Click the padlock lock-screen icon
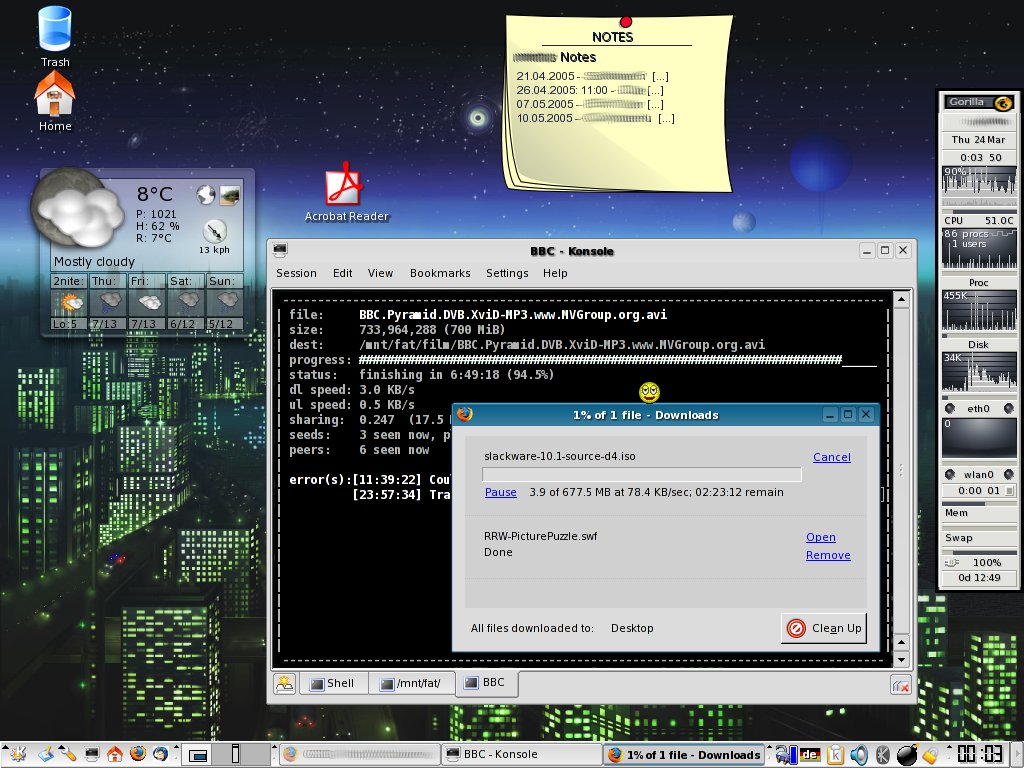The width and height of the screenshot is (1024, 768). point(930,755)
